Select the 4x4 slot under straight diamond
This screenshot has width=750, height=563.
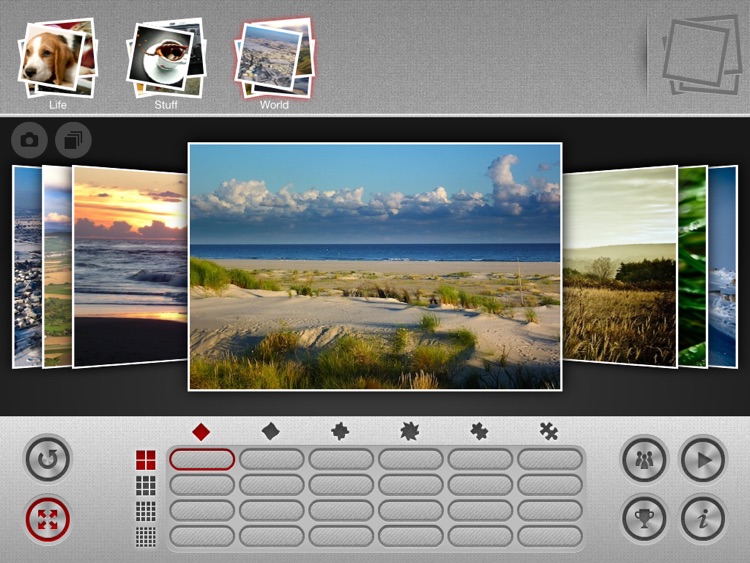pos(202,511)
